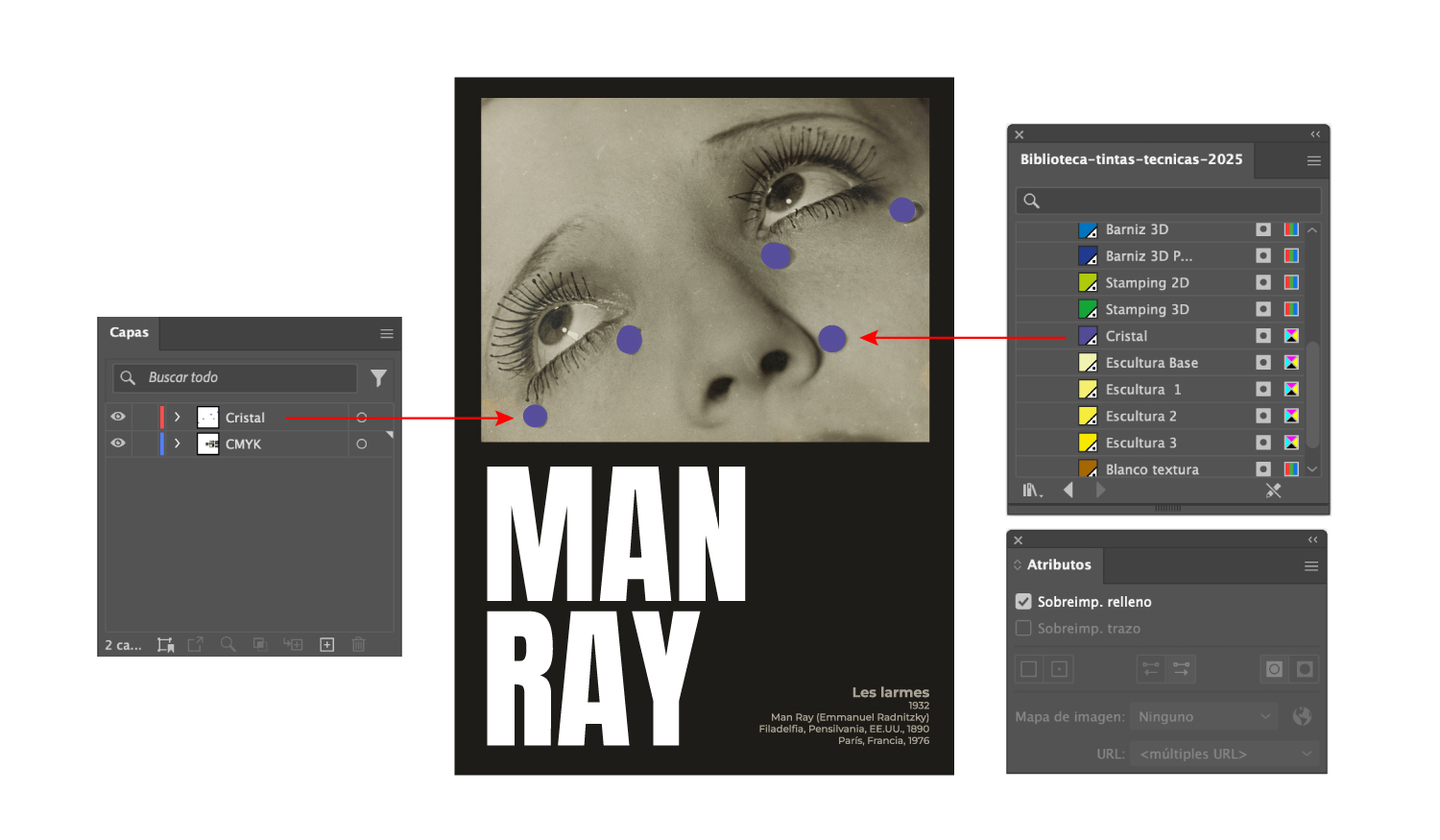The width and height of the screenshot is (1440, 840).
Task: Hide the Cristal layer
Action: (118, 417)
